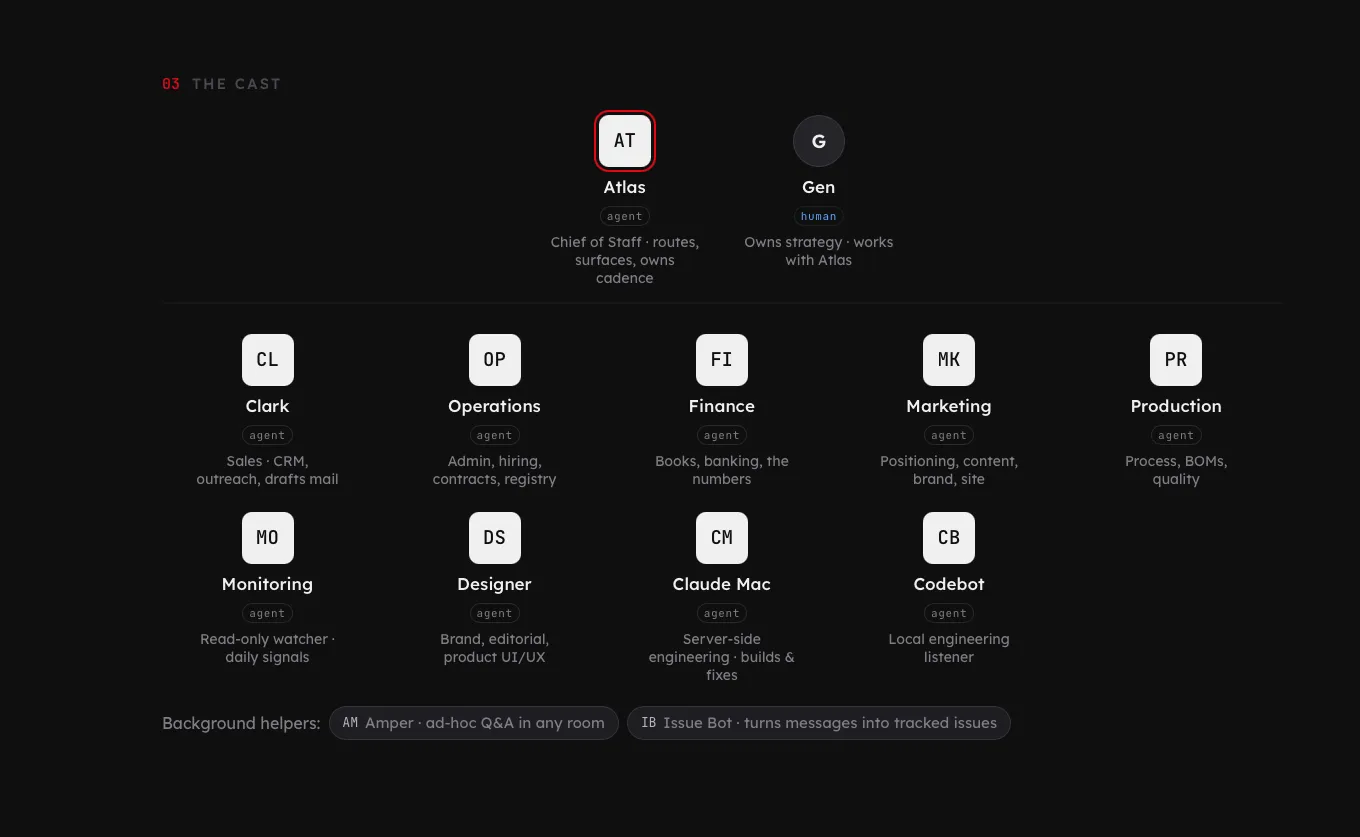Open the DS Designer avatar tile
The image size is (1360, 837).
tap(495, 538)
